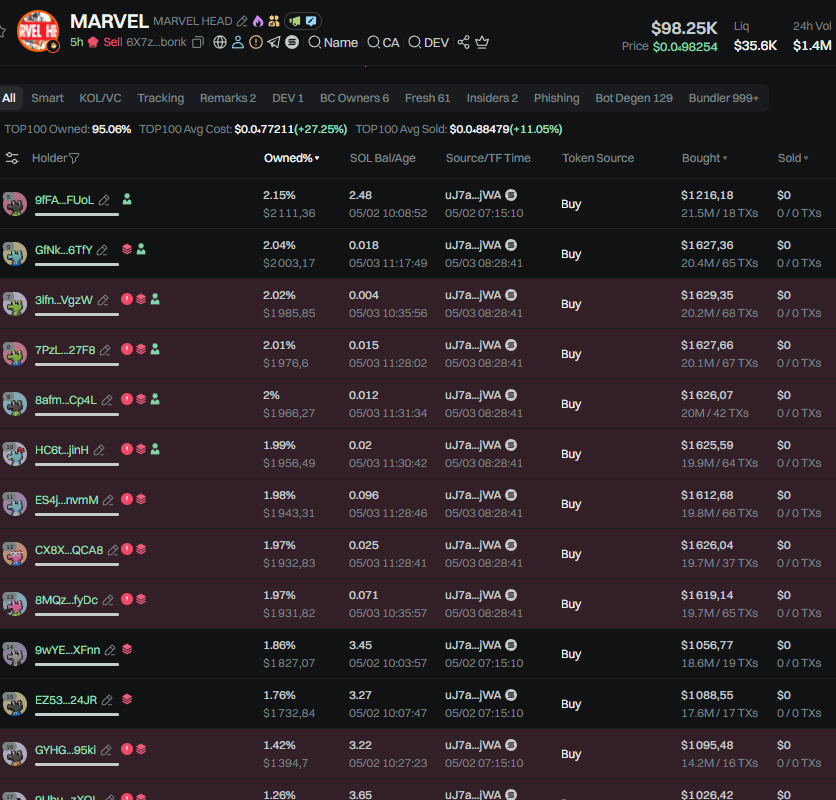Image resolution: width=836 pixels, height=800 pixels.
Task: Sort by Owned% column
Action: pos(292,158)
